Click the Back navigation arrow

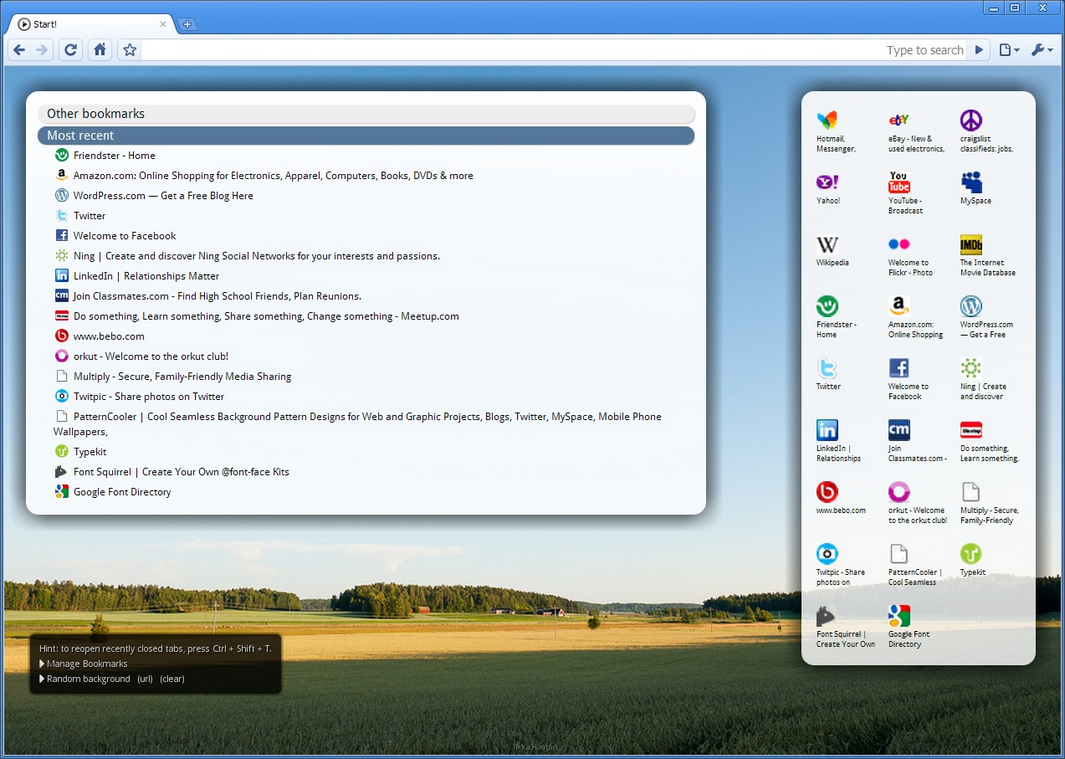(20, 50)
